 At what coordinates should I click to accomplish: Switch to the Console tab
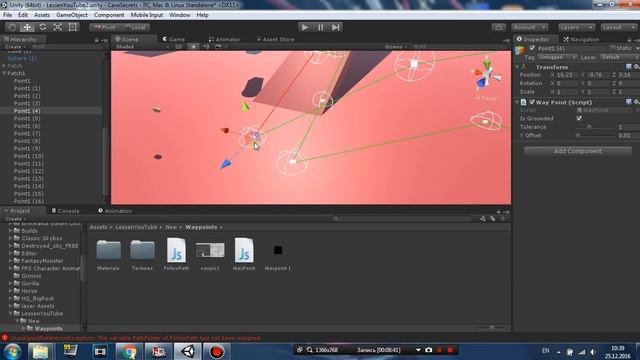coord(65,211)
